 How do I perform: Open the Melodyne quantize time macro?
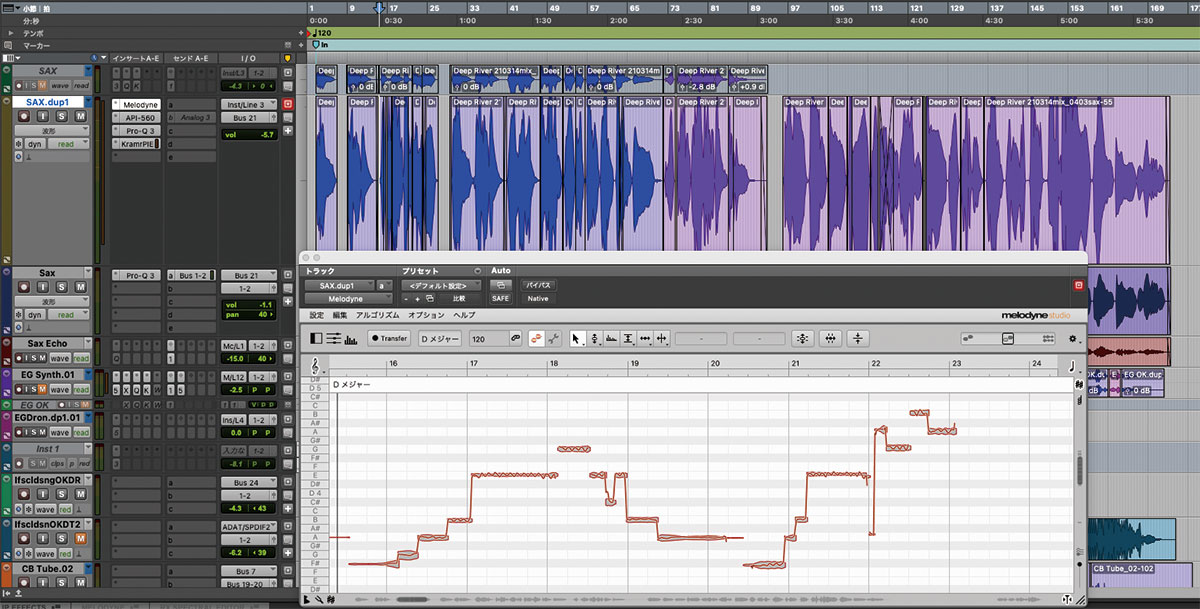point(830,339)
